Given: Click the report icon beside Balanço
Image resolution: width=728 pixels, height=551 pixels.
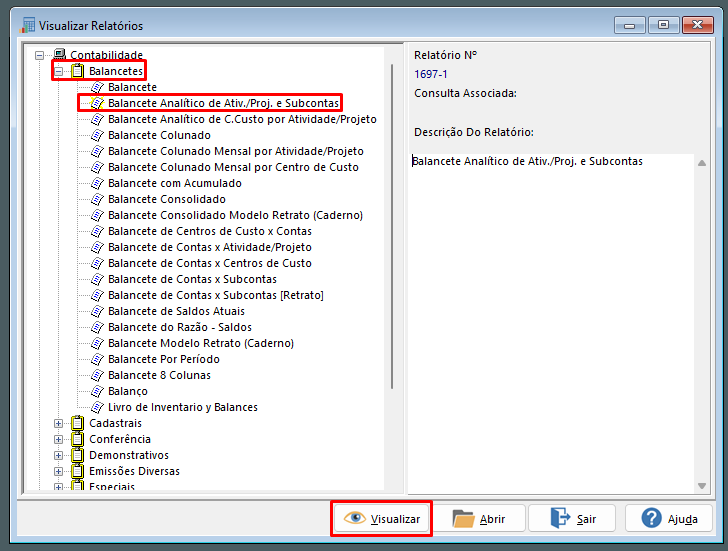Looking at the screenshot, I should point(97,391).
